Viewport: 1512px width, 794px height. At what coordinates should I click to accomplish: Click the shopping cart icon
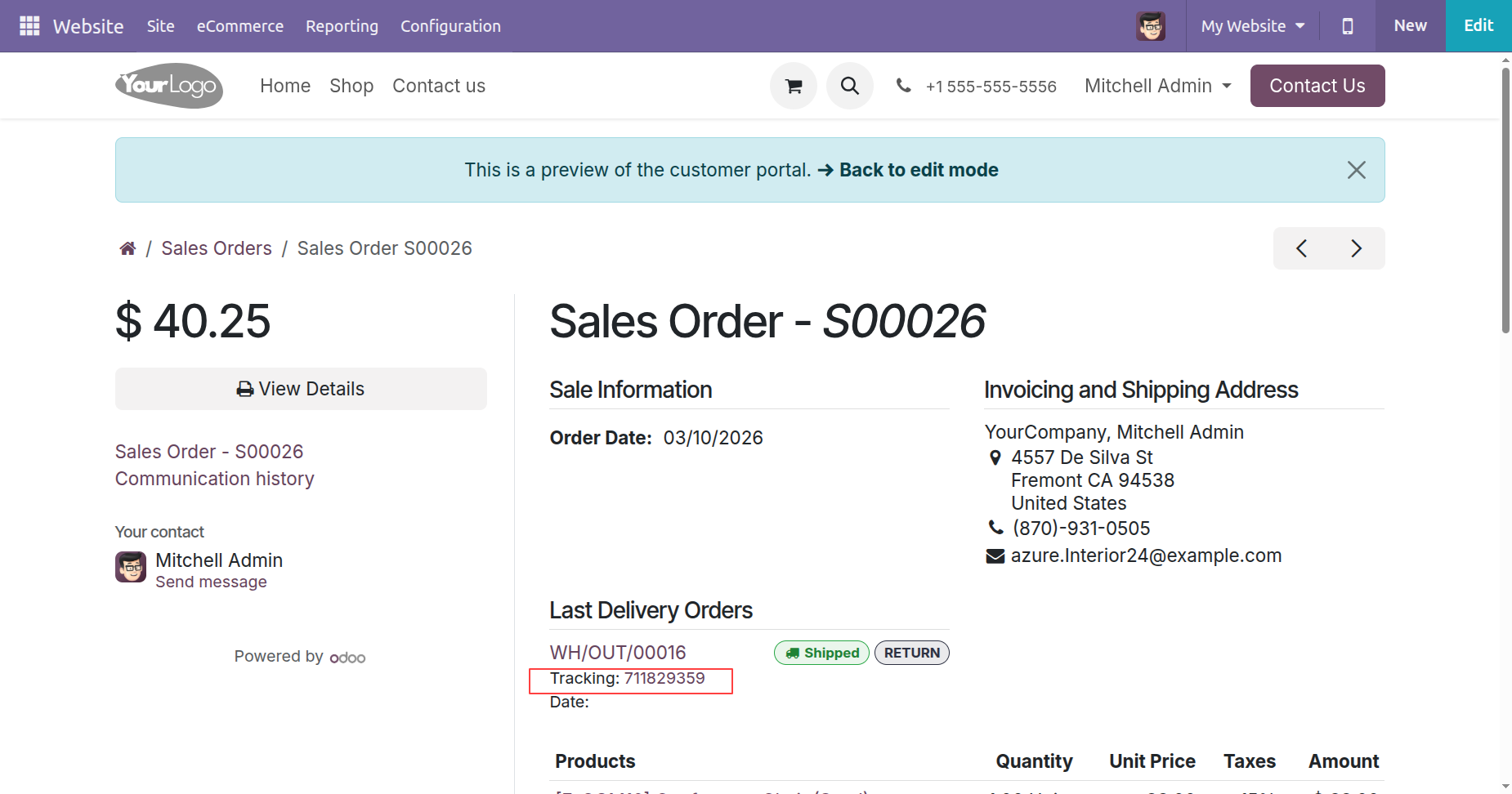click(793, 86)
